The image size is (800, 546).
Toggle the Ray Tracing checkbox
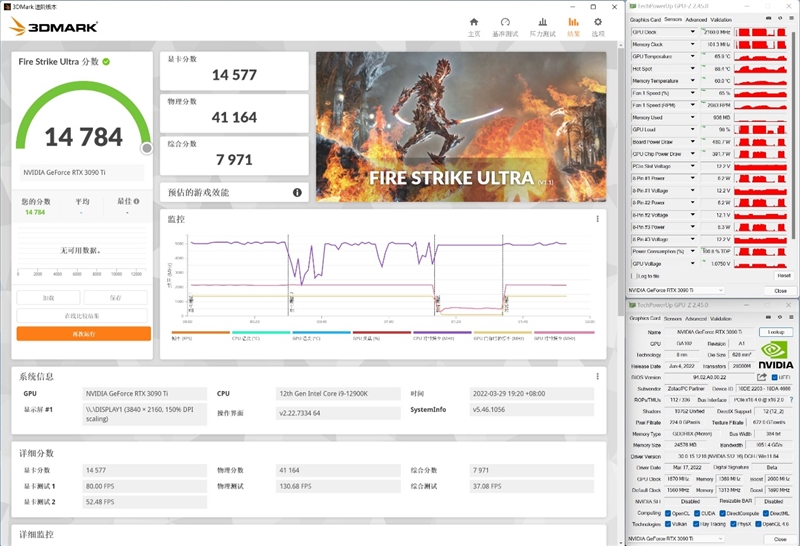pos(696,524)
